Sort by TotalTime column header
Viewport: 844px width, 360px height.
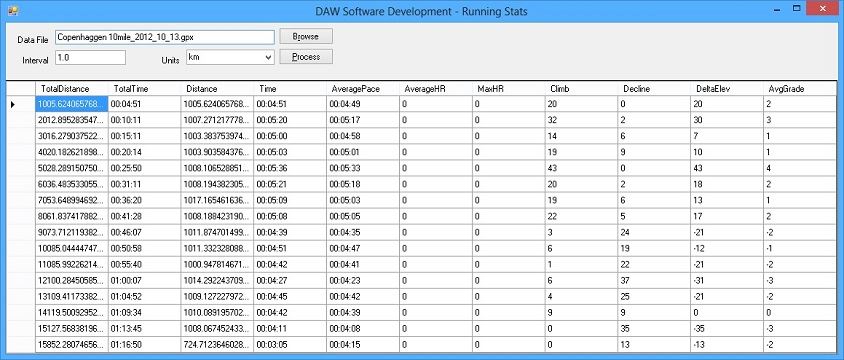tap(144, 89)
